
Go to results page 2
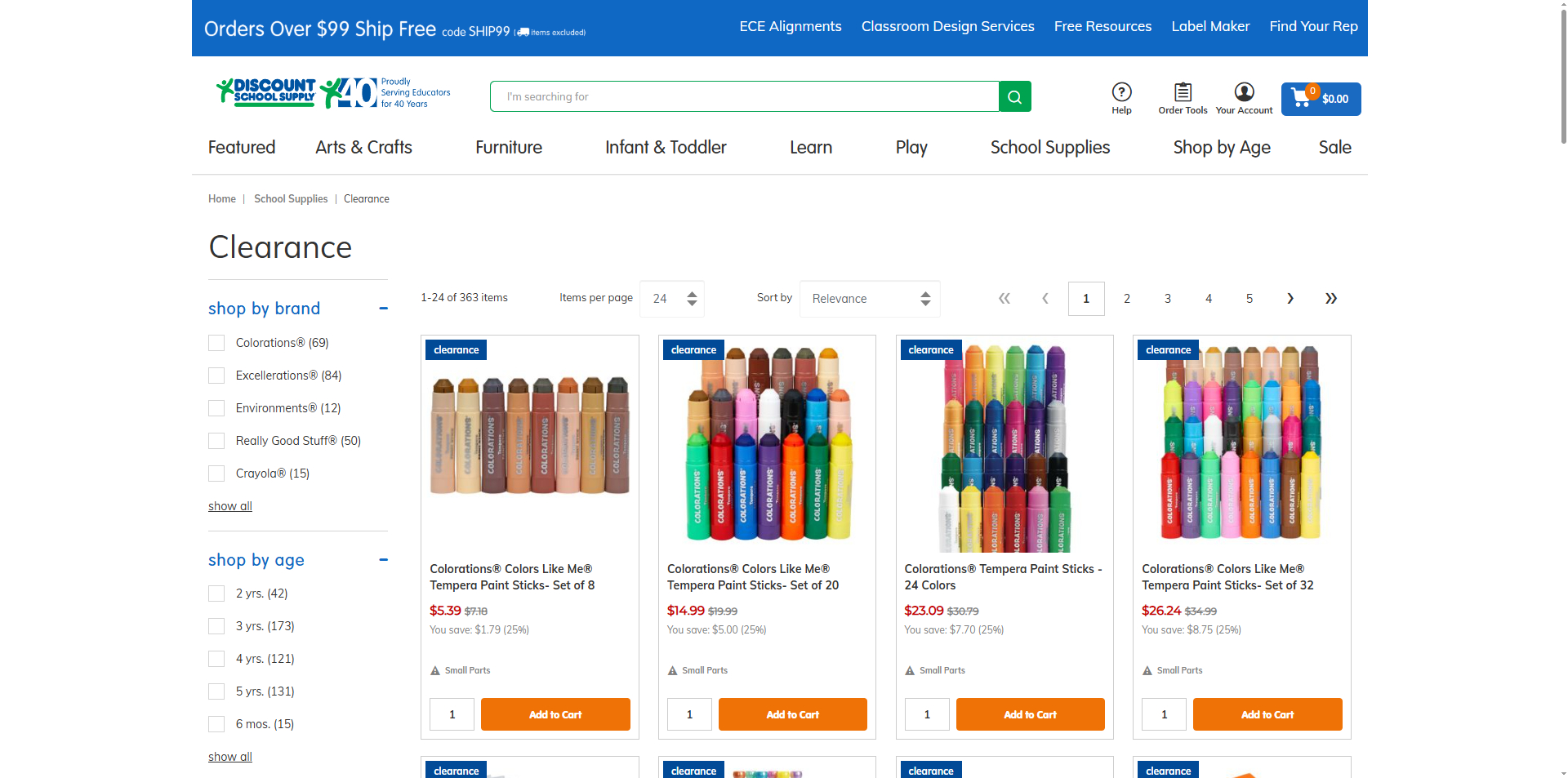(1127, 299)
